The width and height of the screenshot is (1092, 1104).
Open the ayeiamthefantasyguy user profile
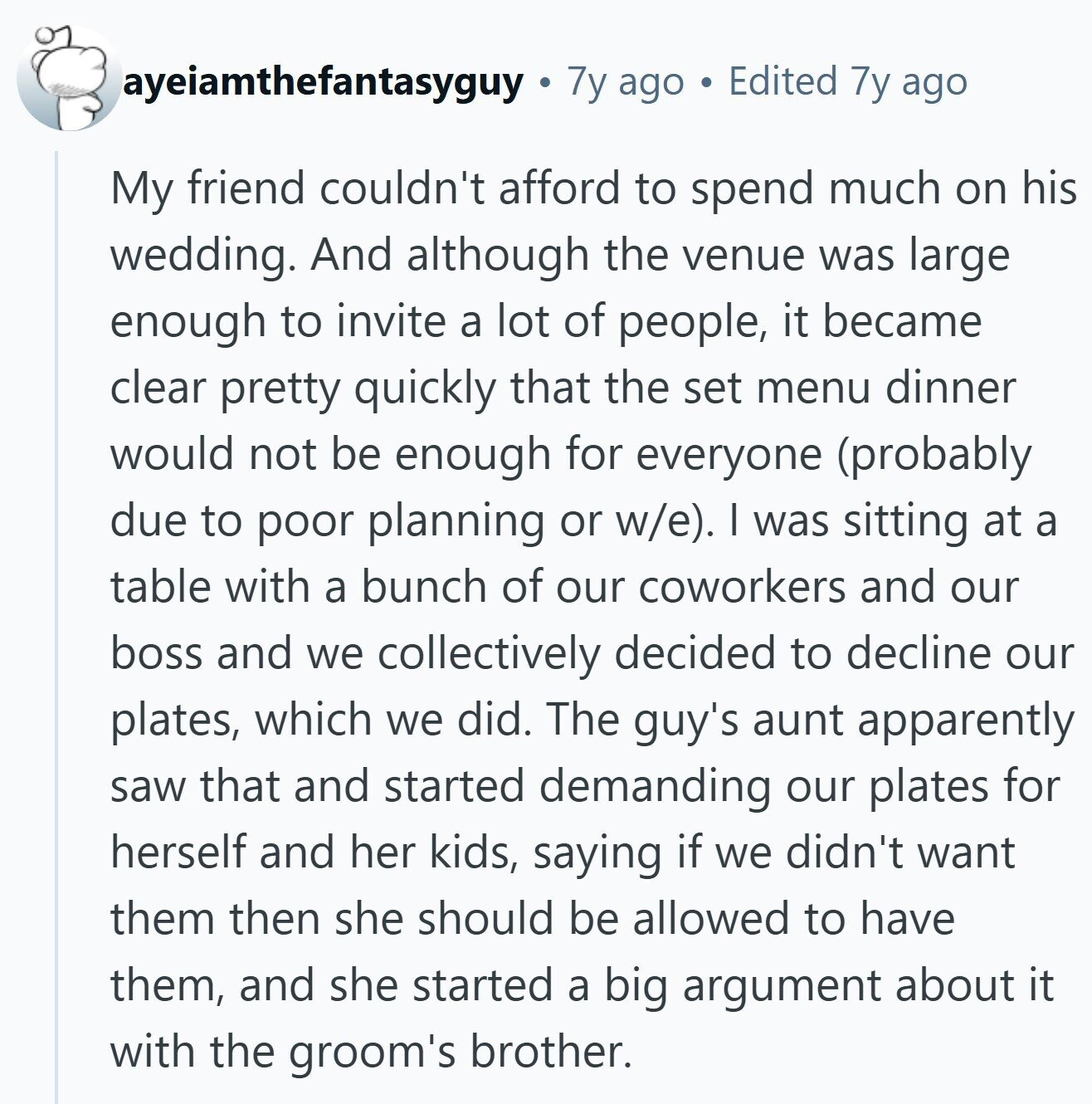pyautogui.click(x=324, y=82)
